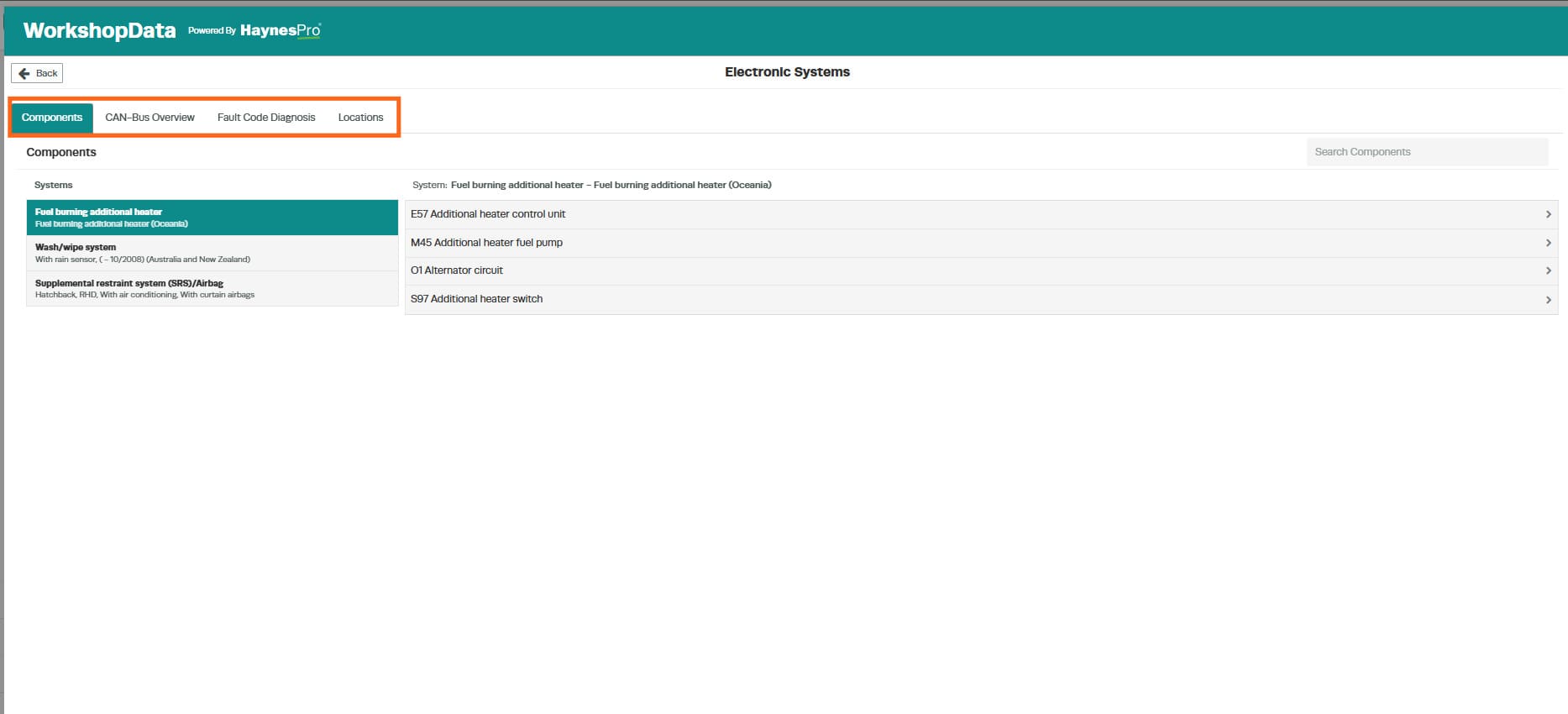Screen dimensions: 1568x714
Task: Select the Fuel burning additional heater system
Action: click(x=212, y=218)
